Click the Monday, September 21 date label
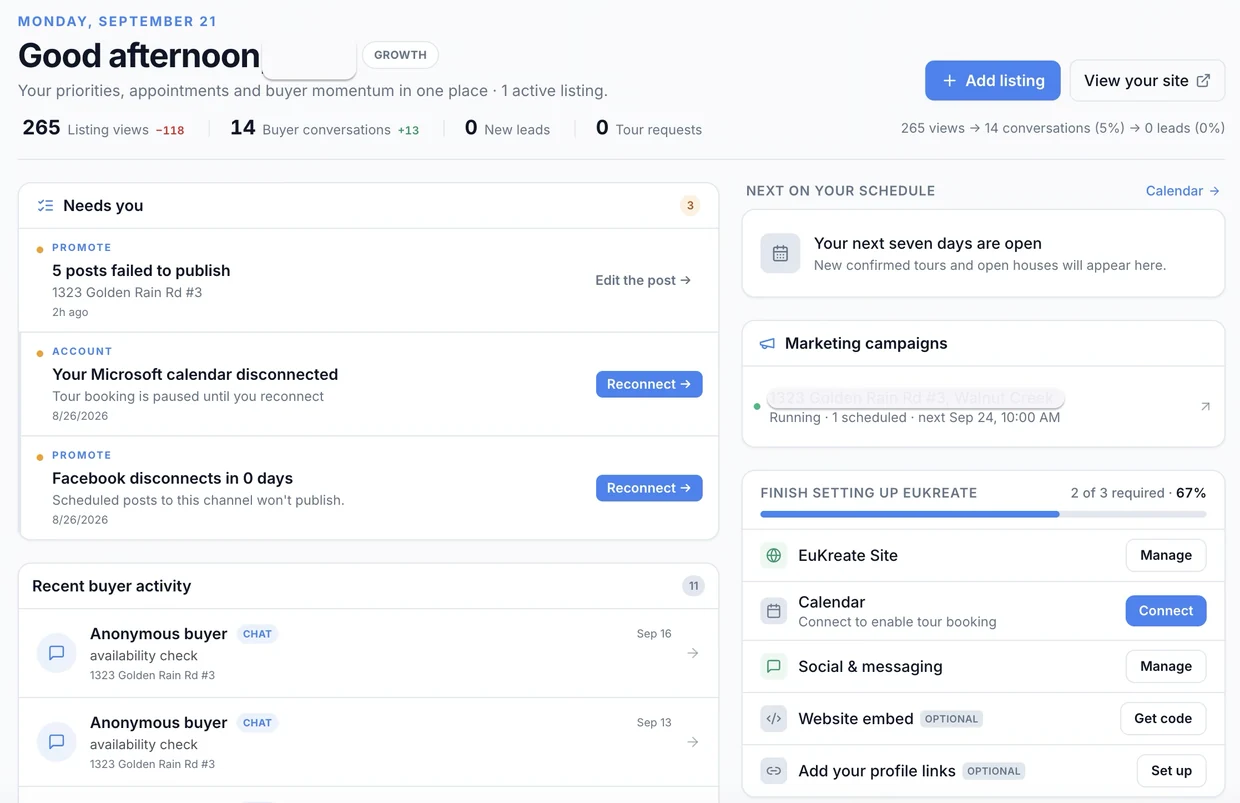 point(117,21)
